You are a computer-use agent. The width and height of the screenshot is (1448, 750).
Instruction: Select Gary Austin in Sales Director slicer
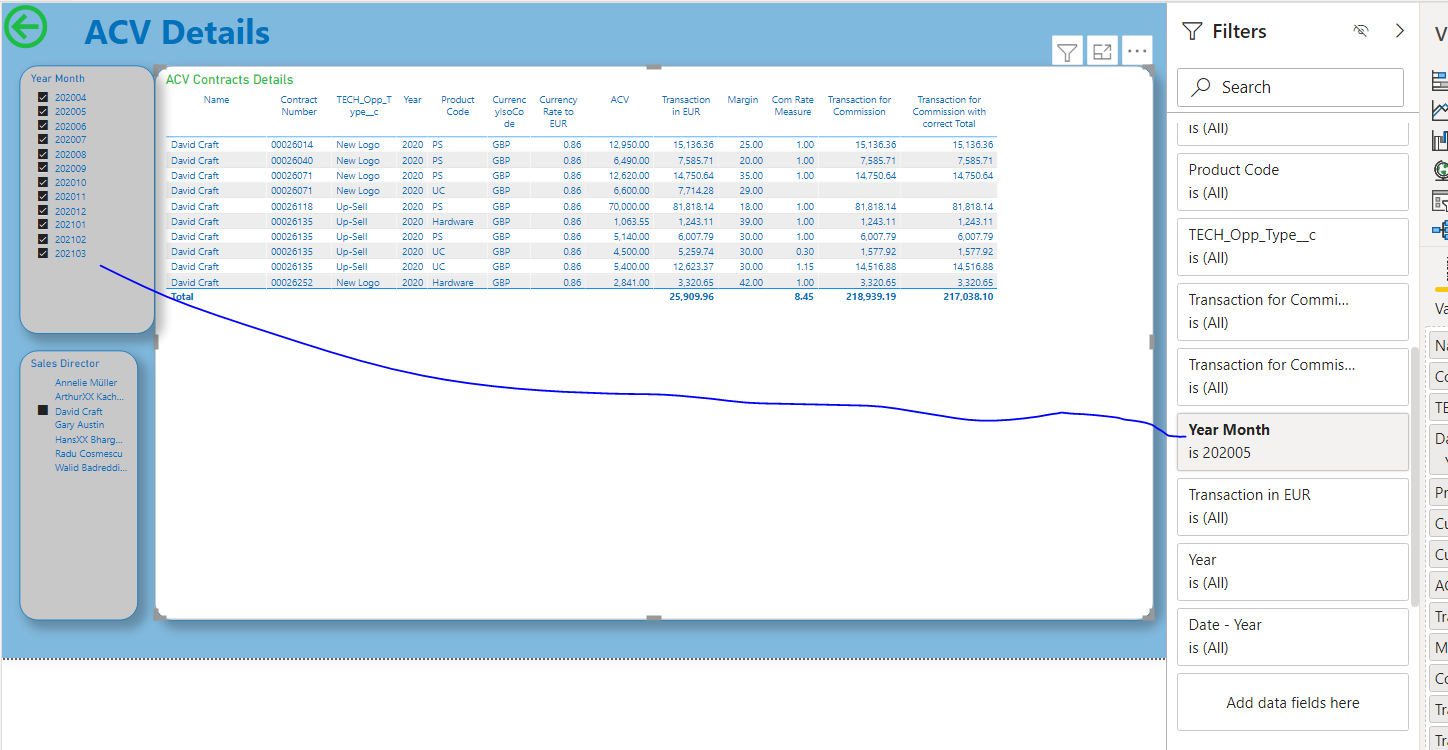79,425
